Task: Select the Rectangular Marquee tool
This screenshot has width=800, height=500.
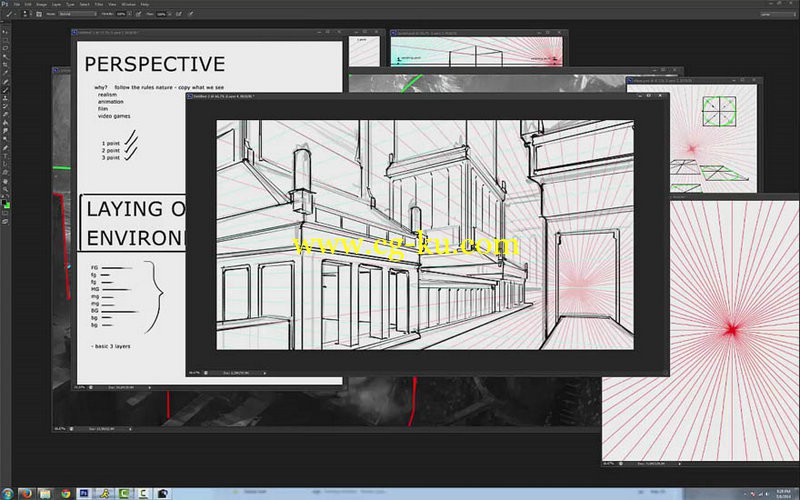Action: pos(5,40)
